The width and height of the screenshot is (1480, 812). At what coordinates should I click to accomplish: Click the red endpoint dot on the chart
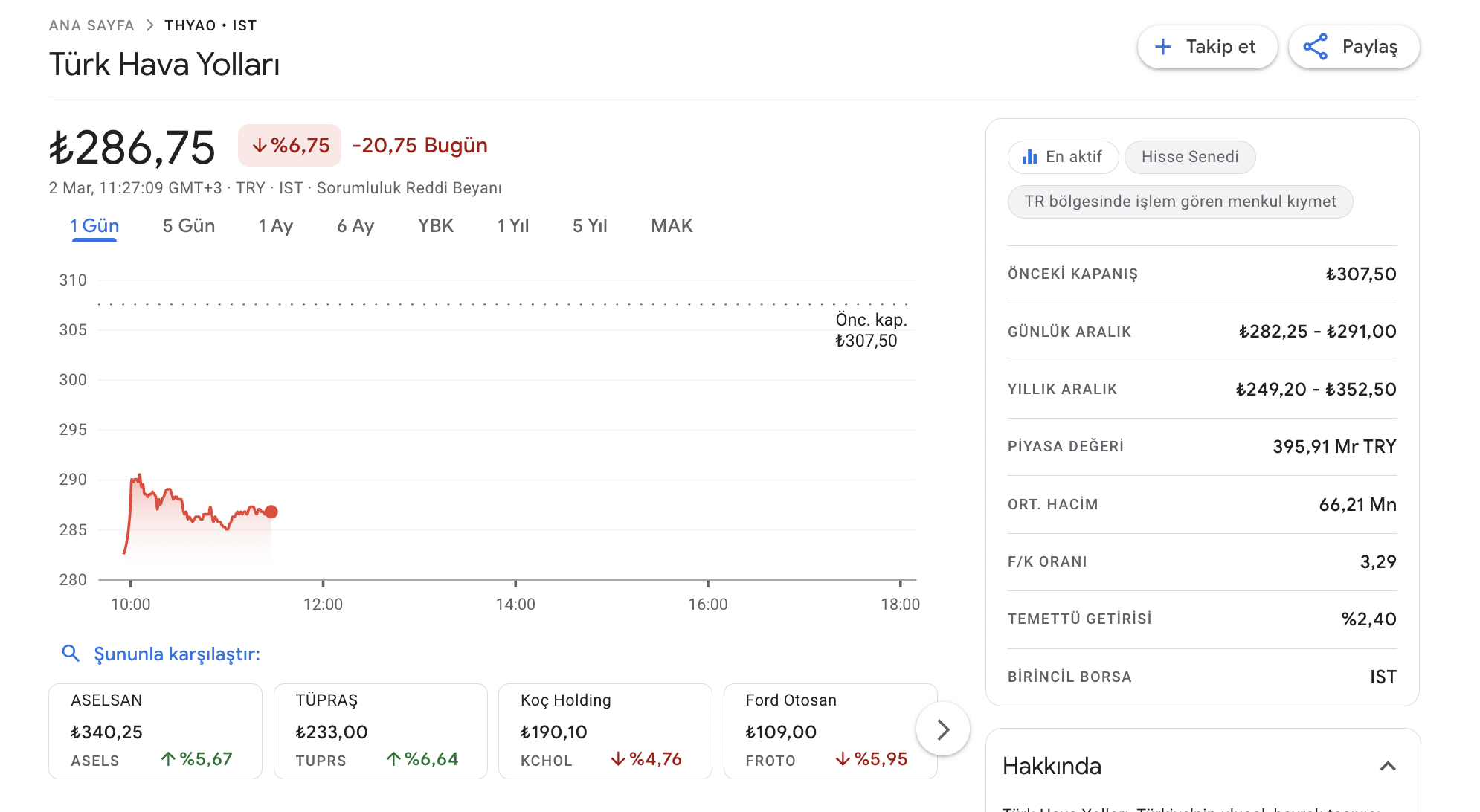click(271, 512)
